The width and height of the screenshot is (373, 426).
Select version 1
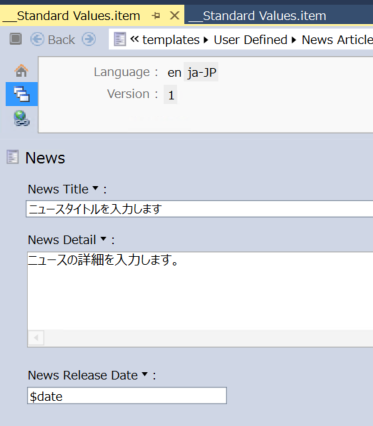[171, 95]
